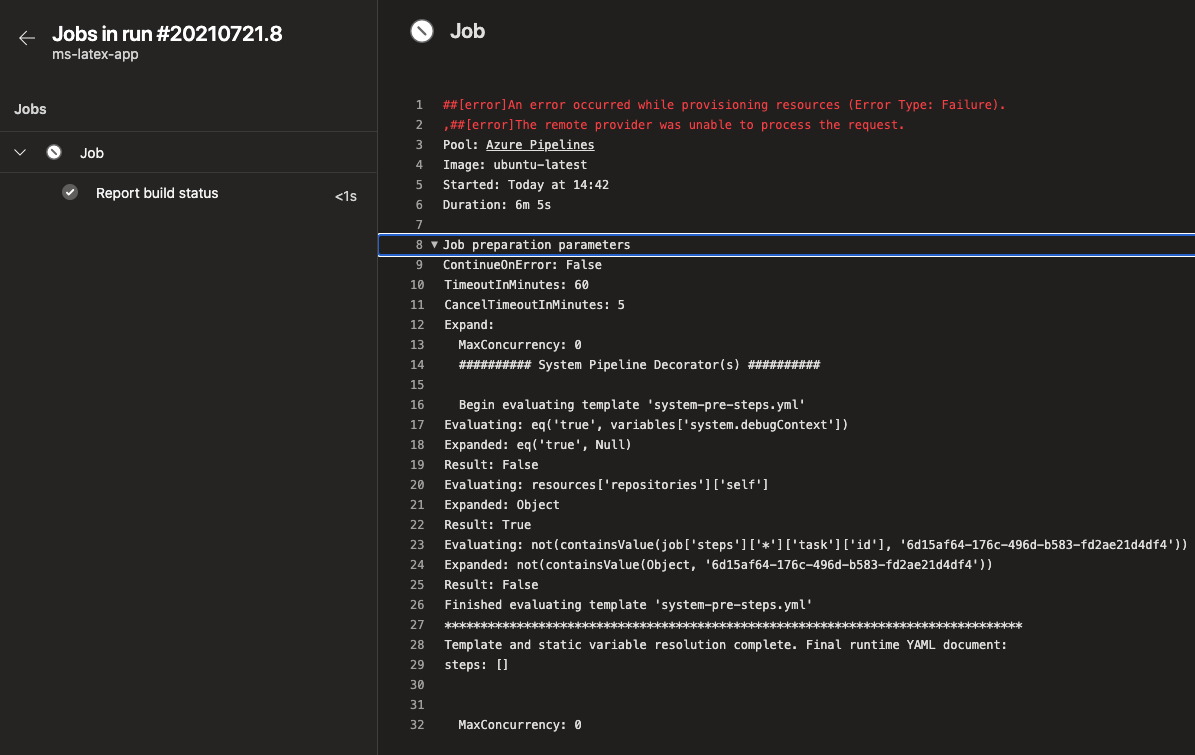Screen dimensions: 1195x755
Task: Select the Job node in the Jobs panel
Action: tap(91, 152)
